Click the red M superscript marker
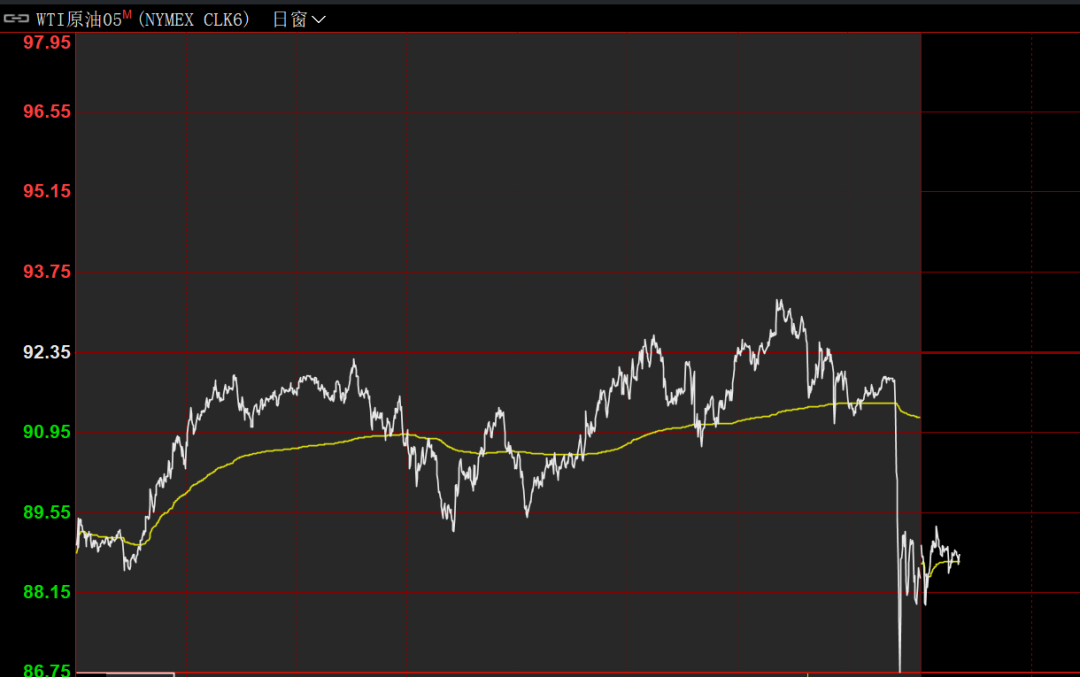The image size is (1080, 677). click(x=127, y=14)
